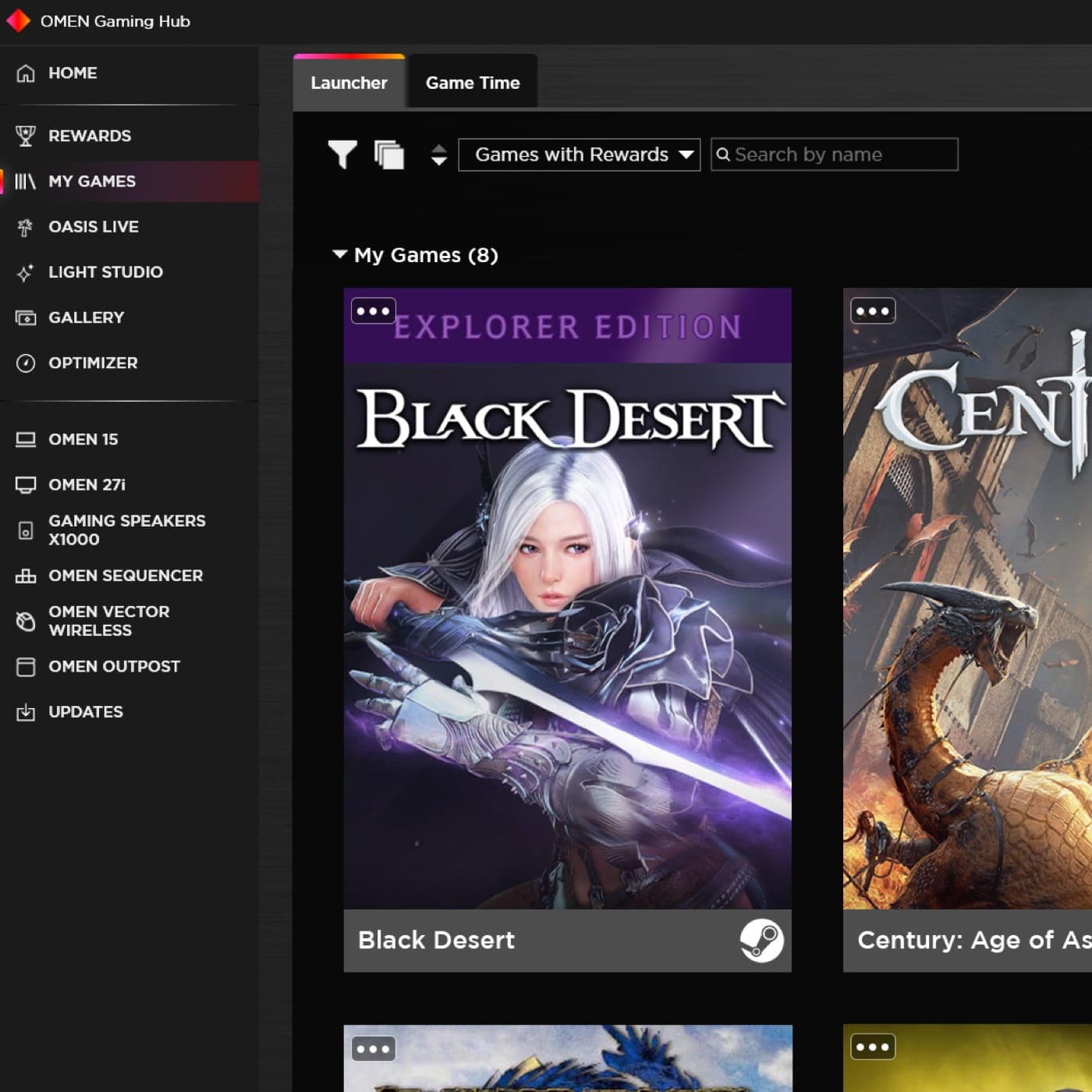Click the Black Desert cover art

pyautogui.click(x=568, y=598)
